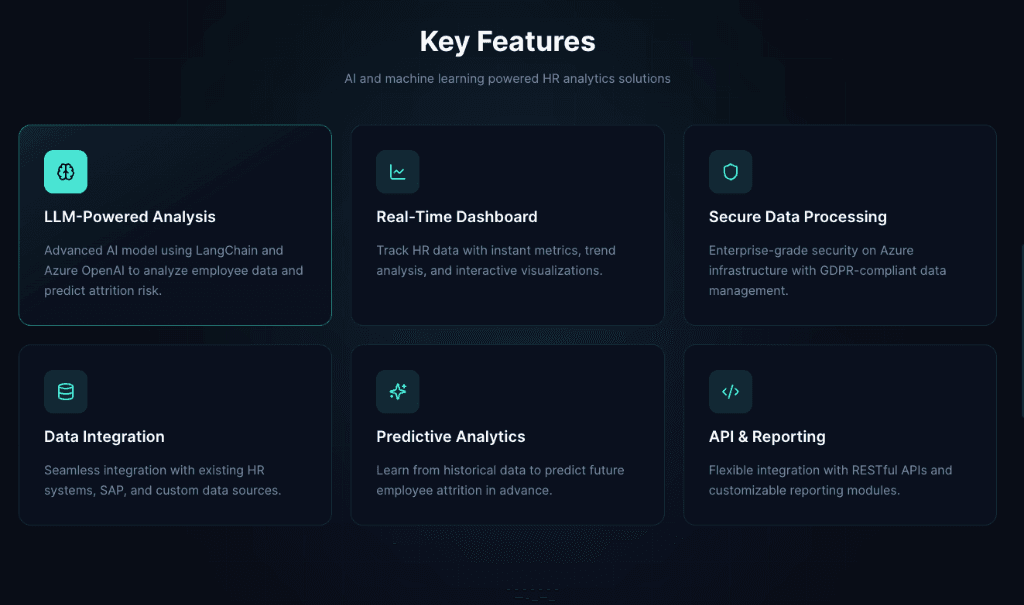Click the API & Reporting heading

(767, 437)
